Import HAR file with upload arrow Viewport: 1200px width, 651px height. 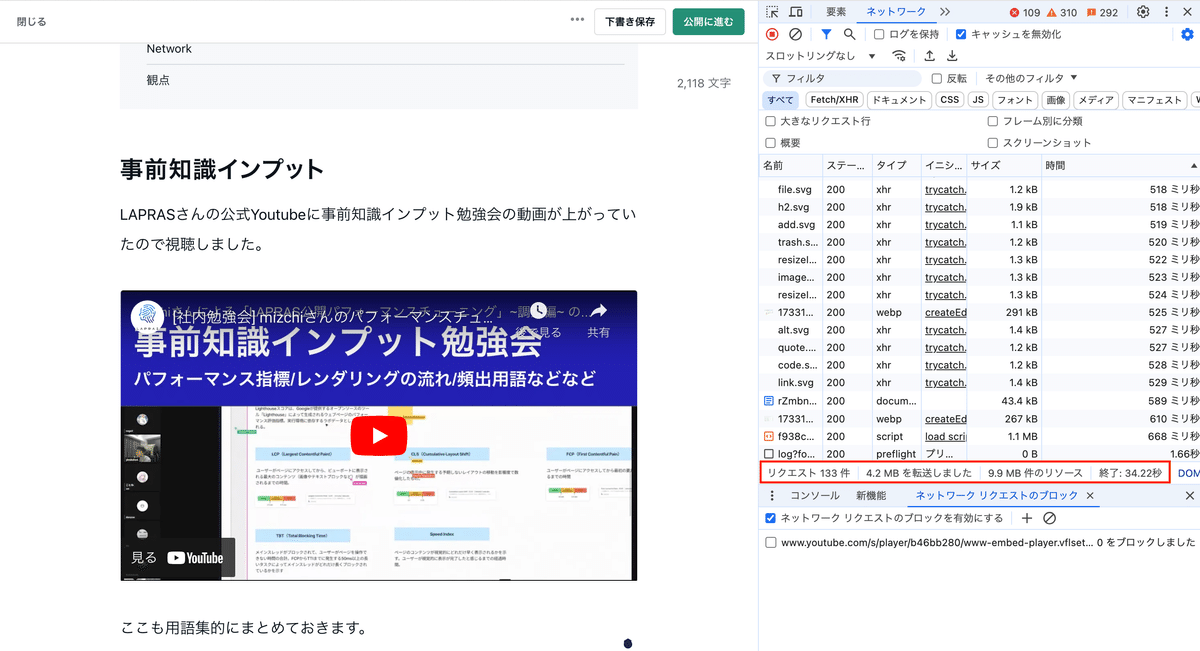coord(930,56)
